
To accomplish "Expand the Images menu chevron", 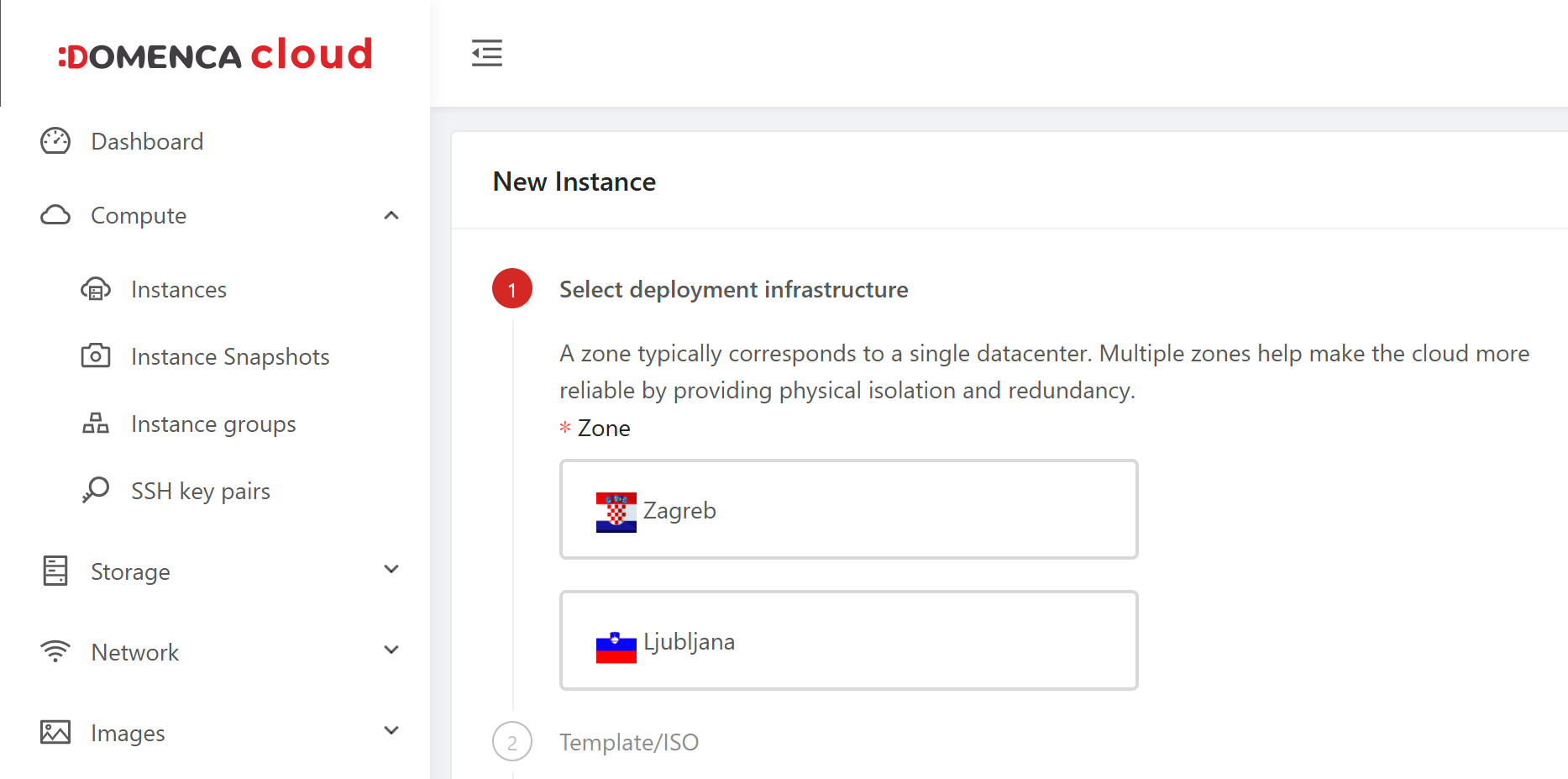I will pyautogui.click(x=391, y=731).
